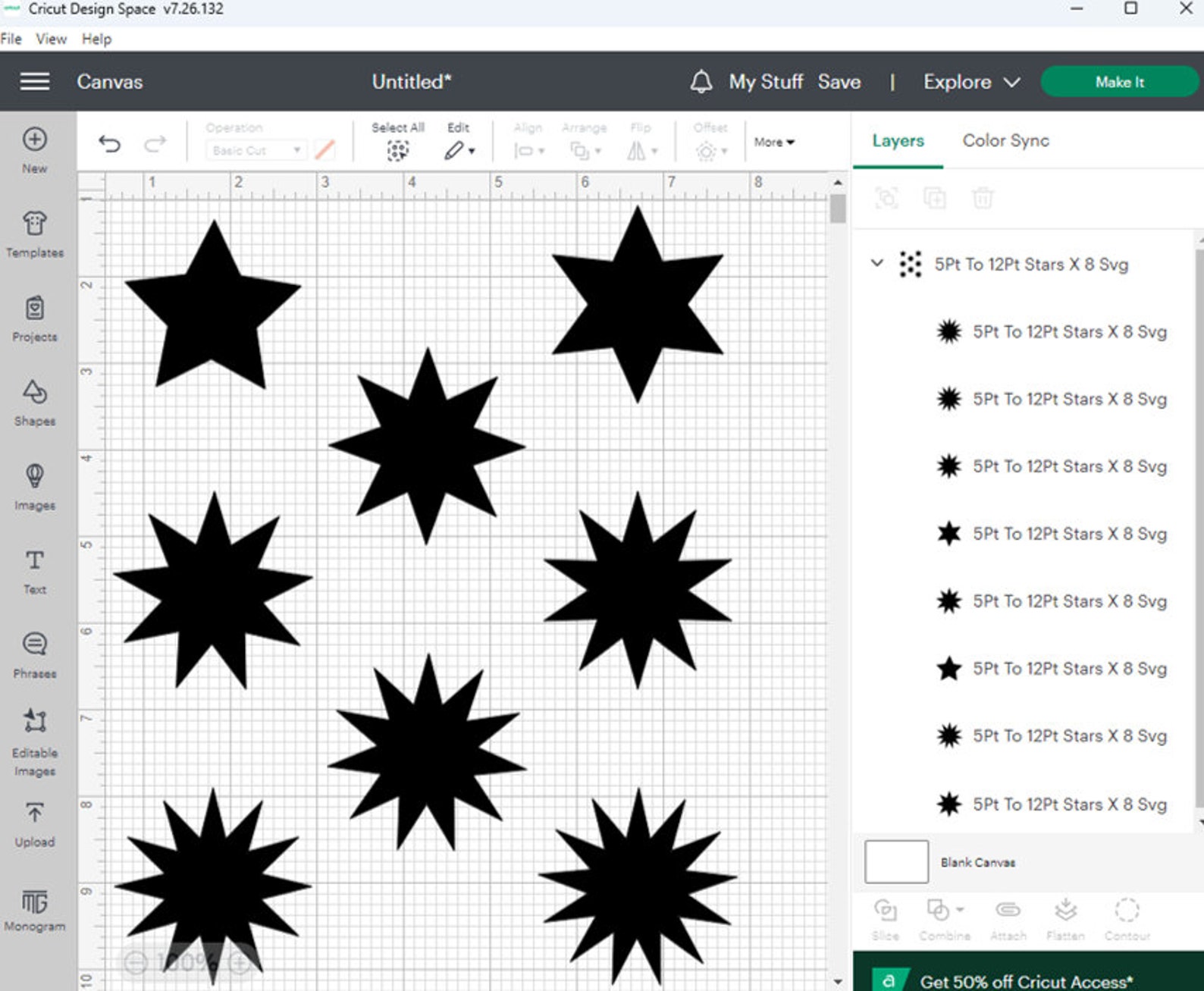Open the Combine dropdown
The width and height of the screenshot is (1204, 991).
(945, 919)
